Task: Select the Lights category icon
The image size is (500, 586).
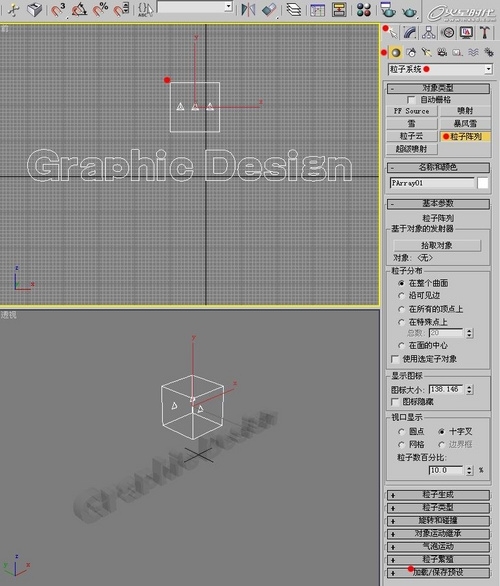Action: tap(426, 53)
